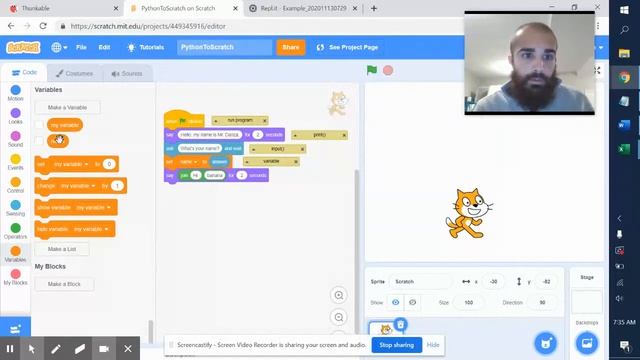The width and height of the screenshot is (640, 360).
Task: Open the Looks blocks category
Action: 16,116
